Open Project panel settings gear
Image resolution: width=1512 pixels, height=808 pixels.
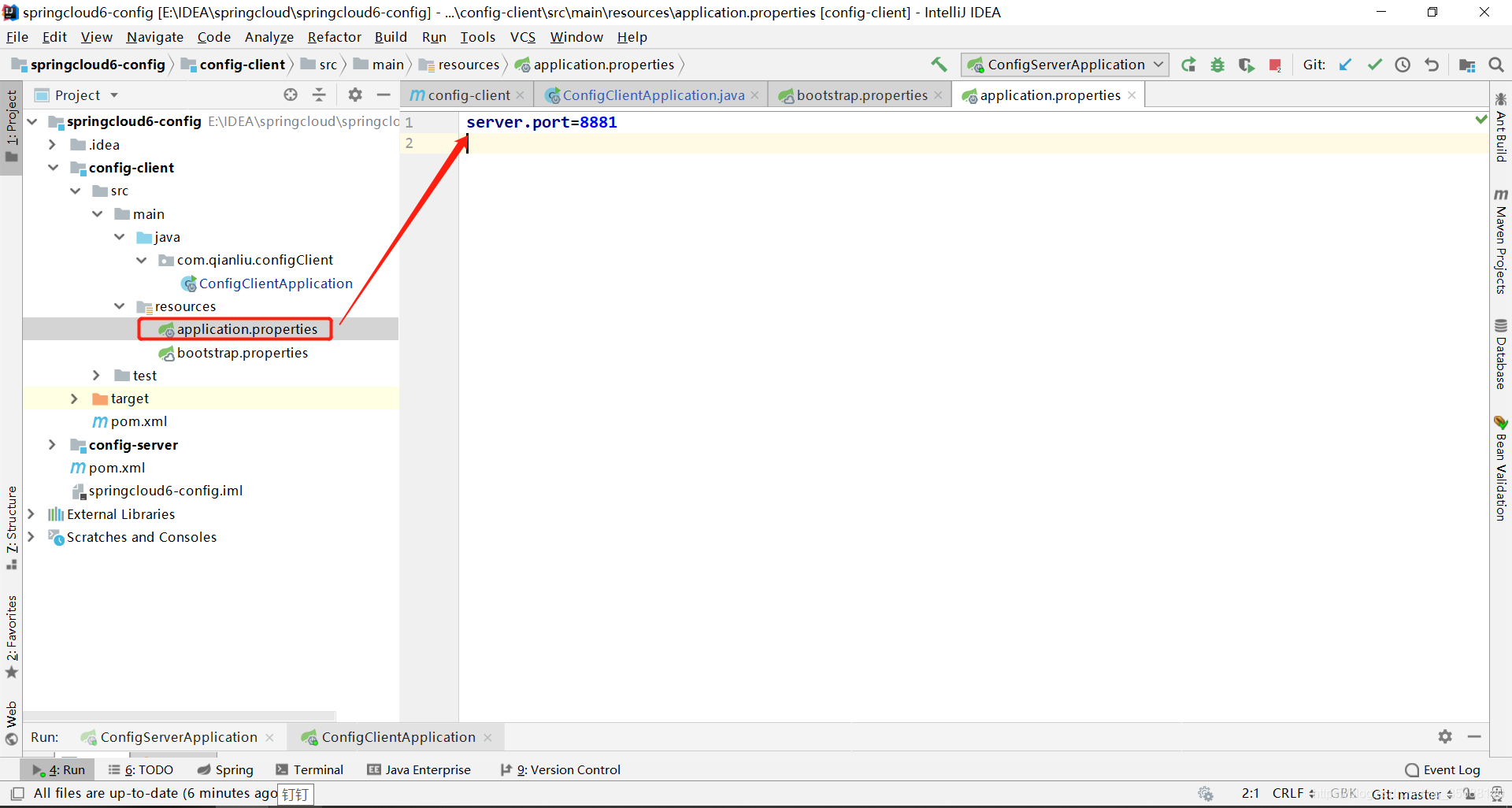[x=355, y=95]
